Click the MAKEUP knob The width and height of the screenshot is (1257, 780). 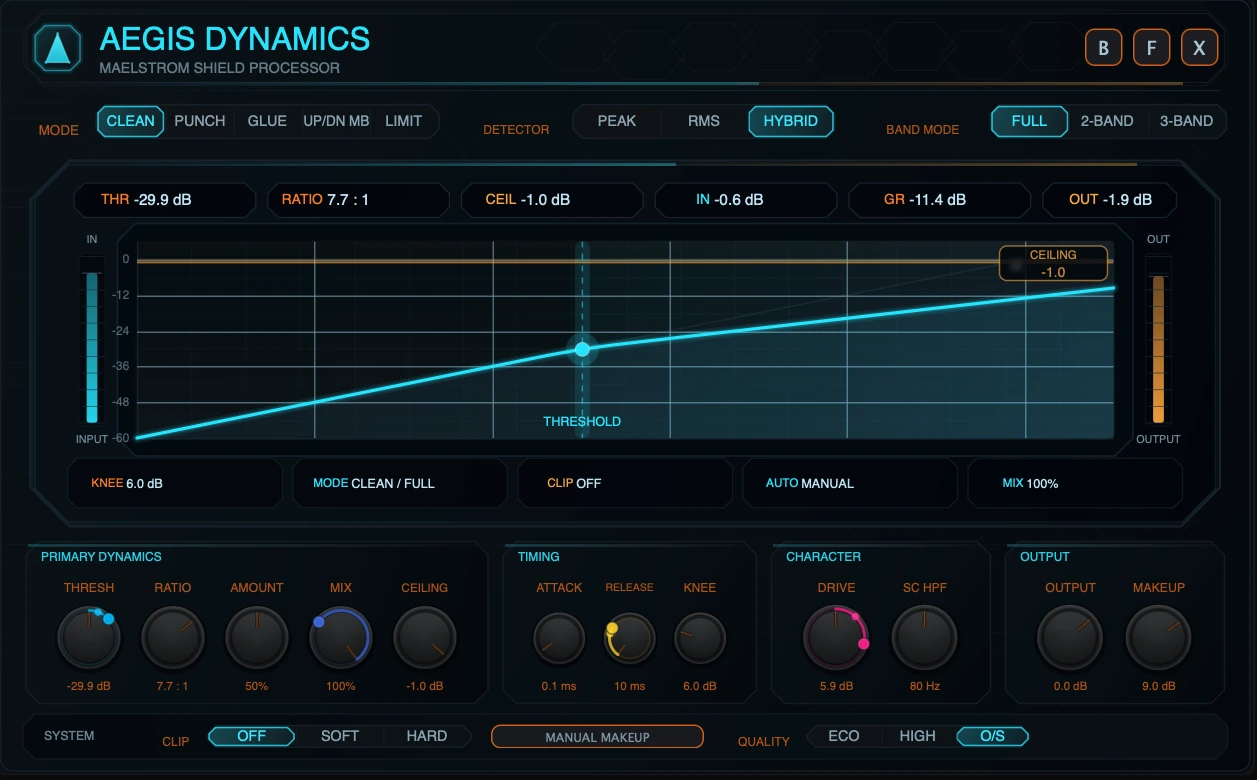pyautogui.click(x=1159, y=639)
